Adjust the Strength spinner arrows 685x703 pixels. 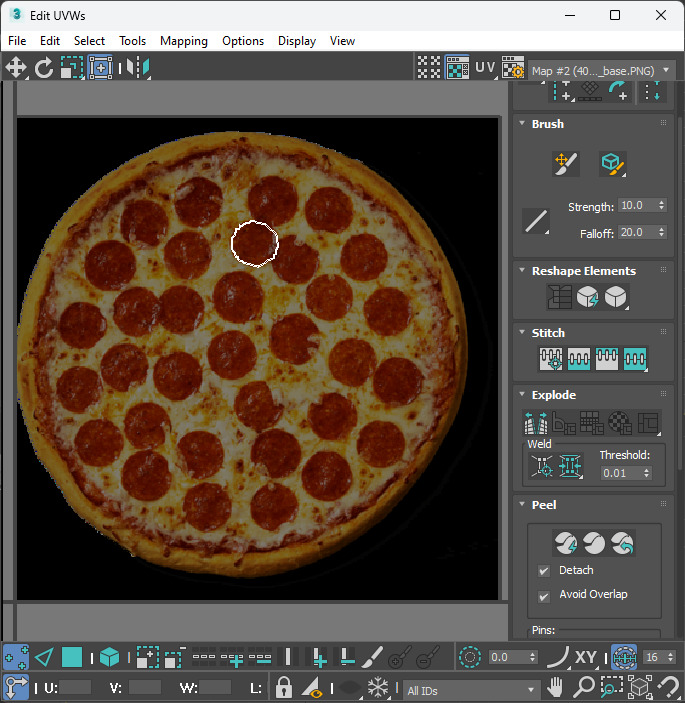point(662,205)
